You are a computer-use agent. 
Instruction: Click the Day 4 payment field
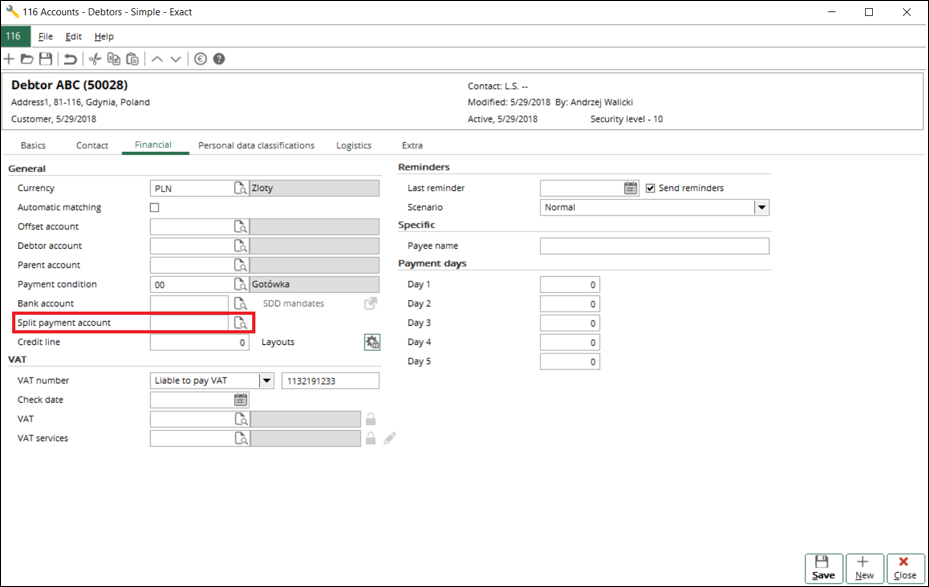tap(570, 342)
